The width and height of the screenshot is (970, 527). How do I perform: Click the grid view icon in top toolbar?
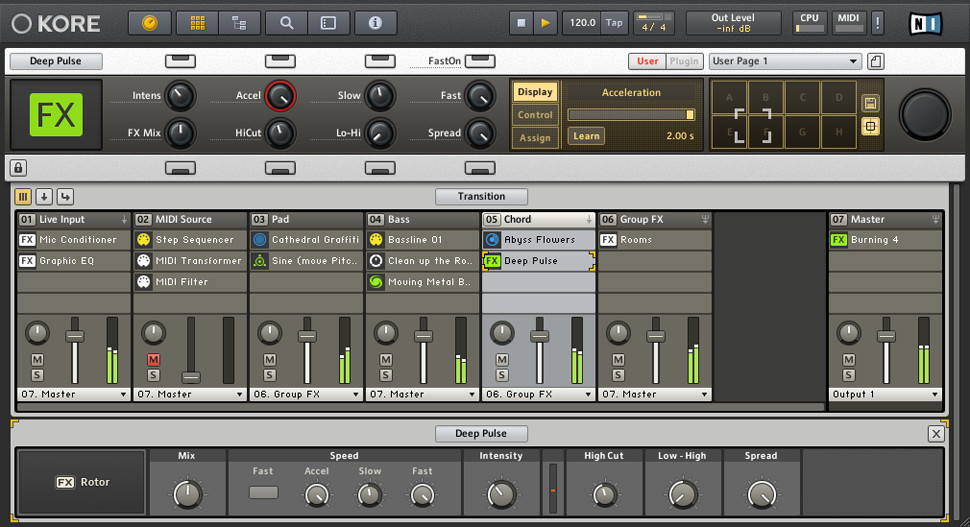[x=198, y=22]
